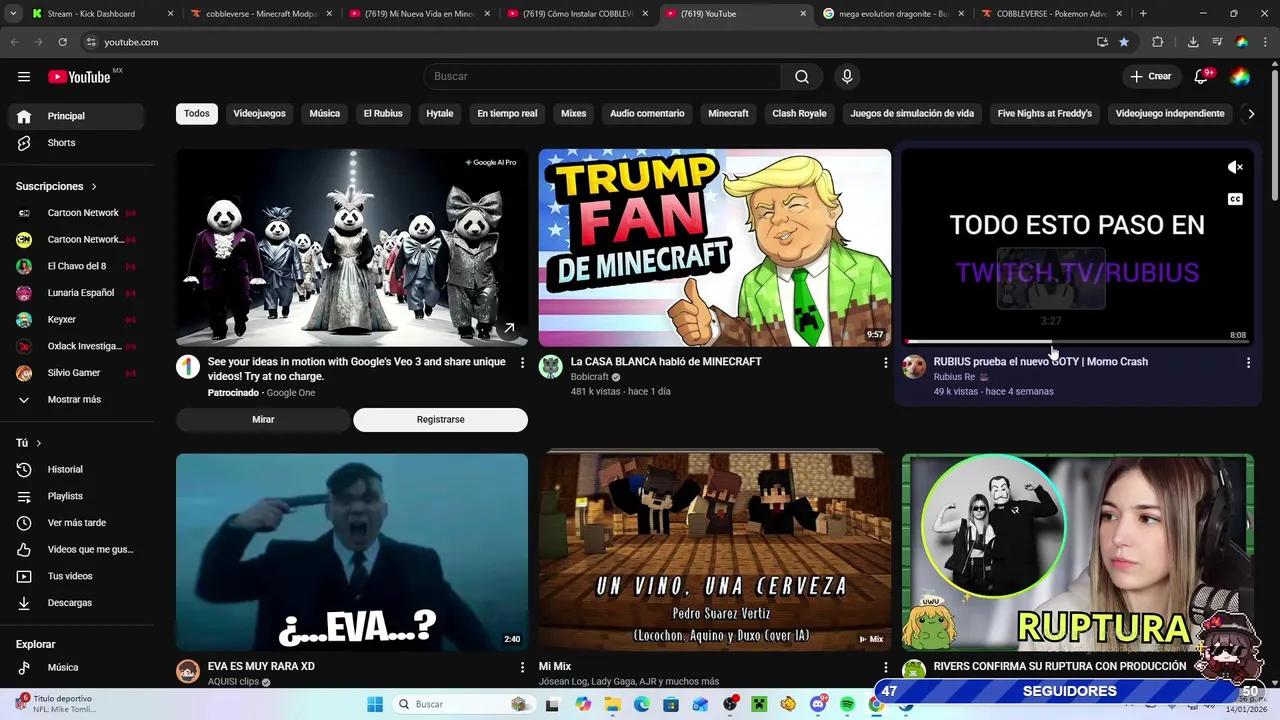The height and width of the screenshot is (720, 1280).
Task: Click Registrarse button on ad
Action: (x=440, y=420)
